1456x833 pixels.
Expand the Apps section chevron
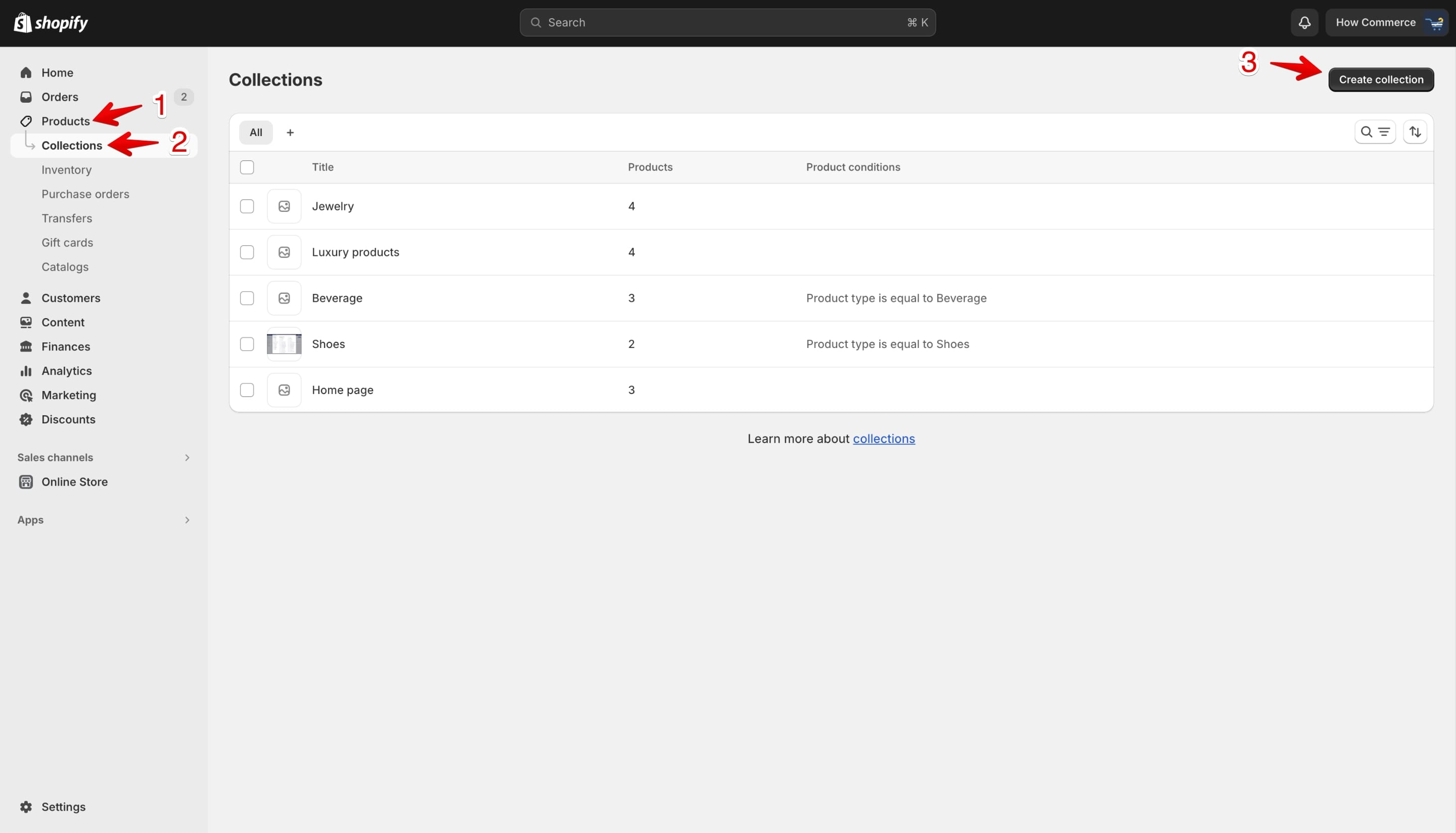(x=187, y=520)
